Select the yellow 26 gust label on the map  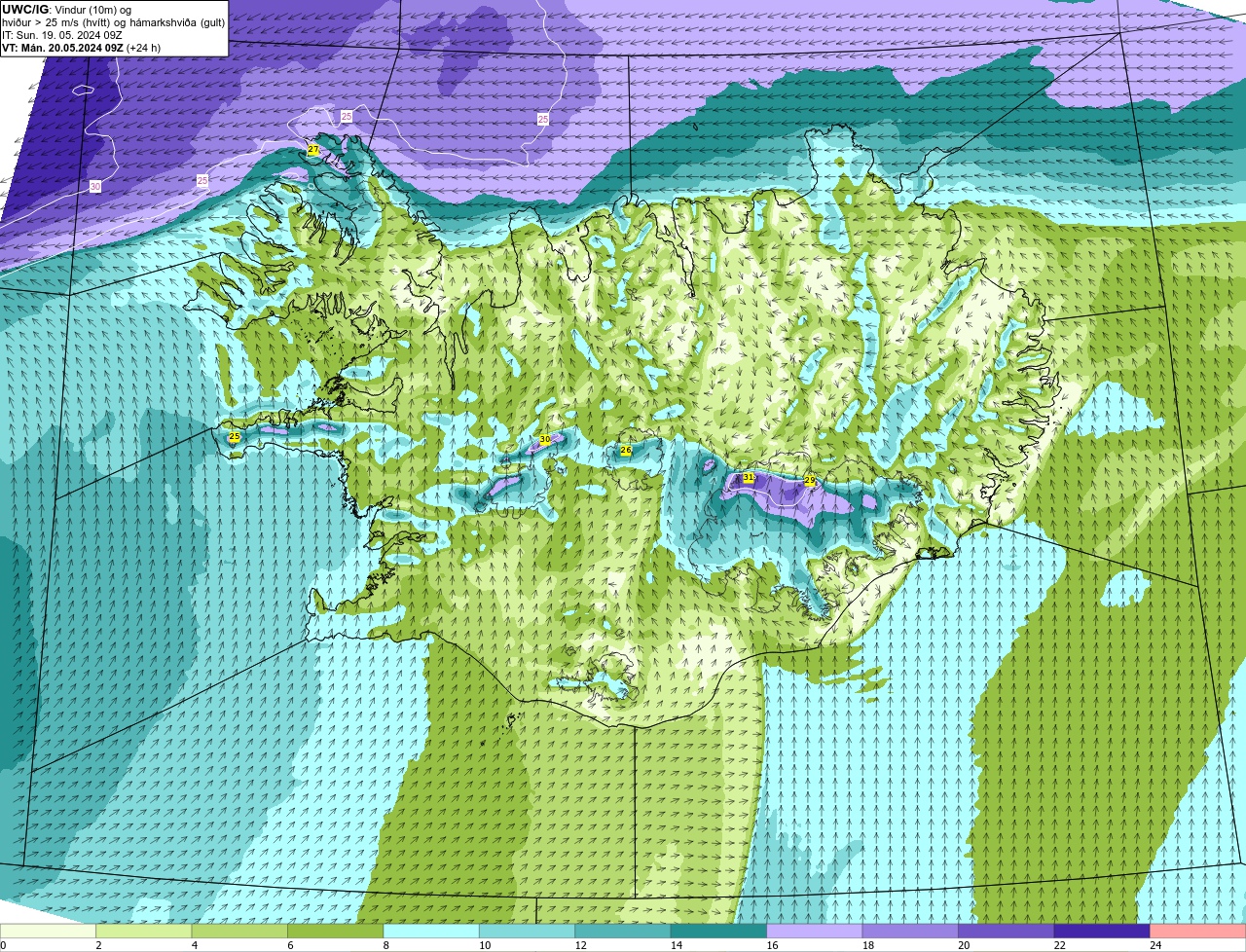tap(626, 451)
